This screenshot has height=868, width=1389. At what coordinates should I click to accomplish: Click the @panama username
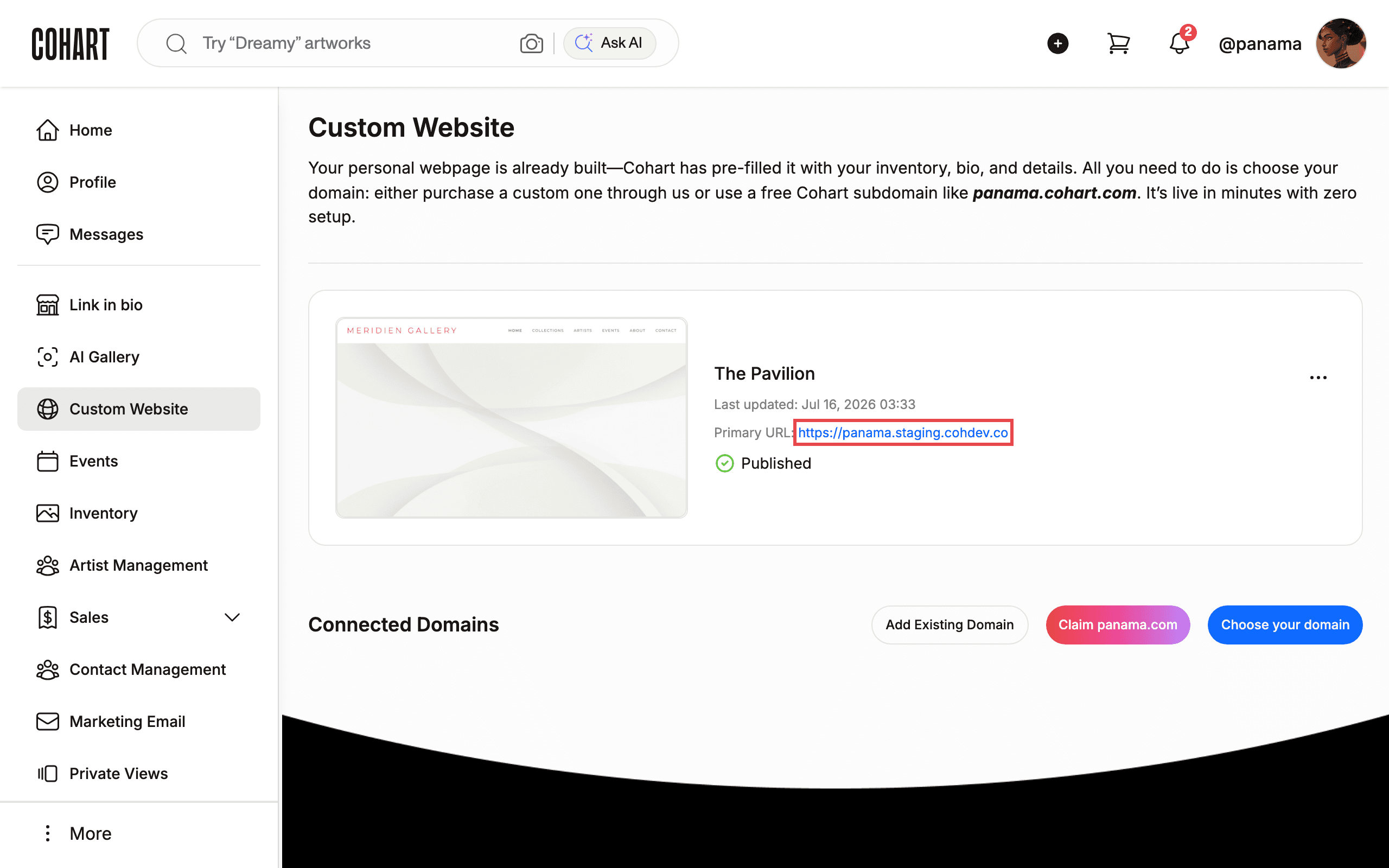pos(1260,43)
